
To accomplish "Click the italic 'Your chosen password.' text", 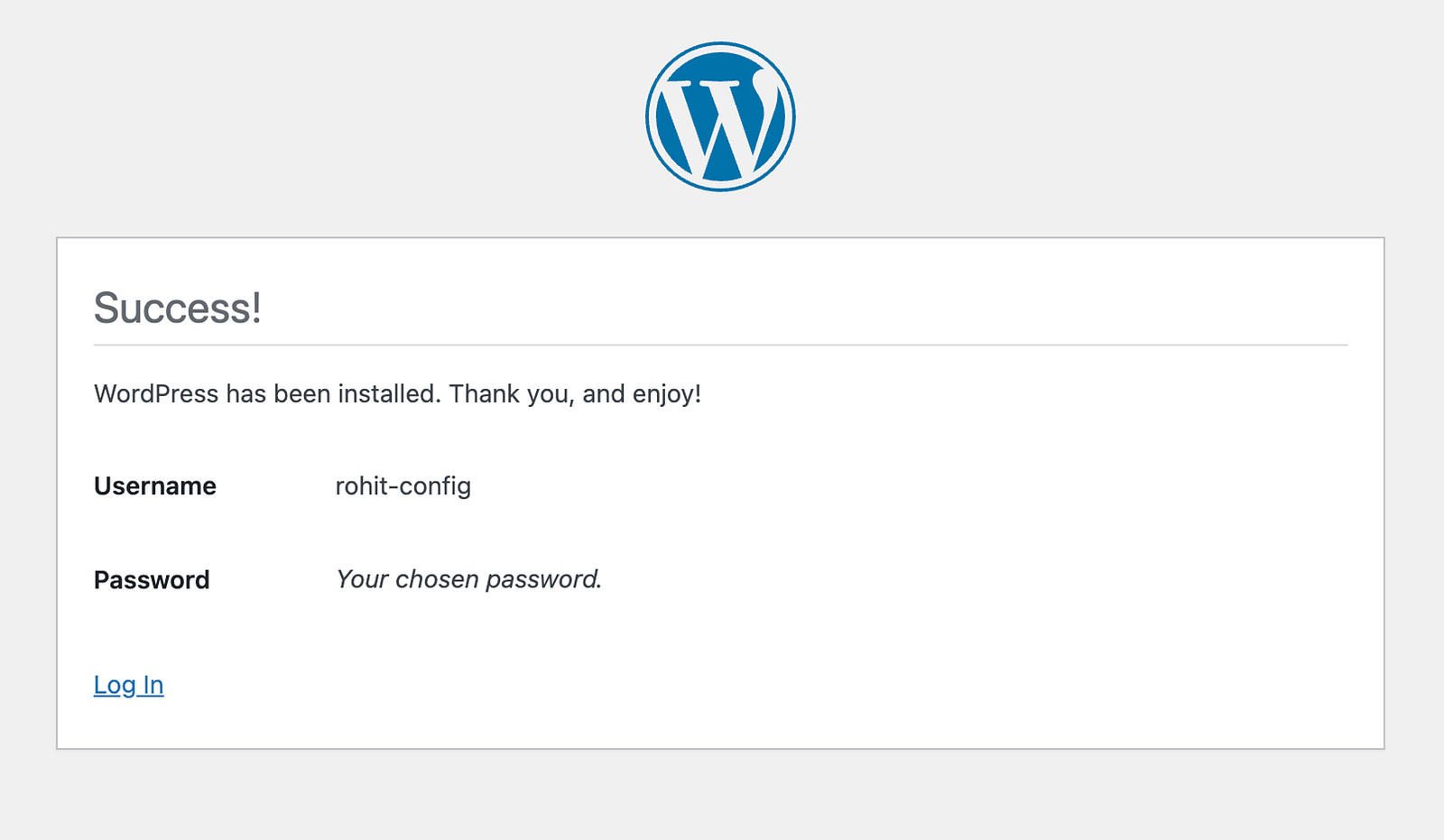I will pos(468,579).
